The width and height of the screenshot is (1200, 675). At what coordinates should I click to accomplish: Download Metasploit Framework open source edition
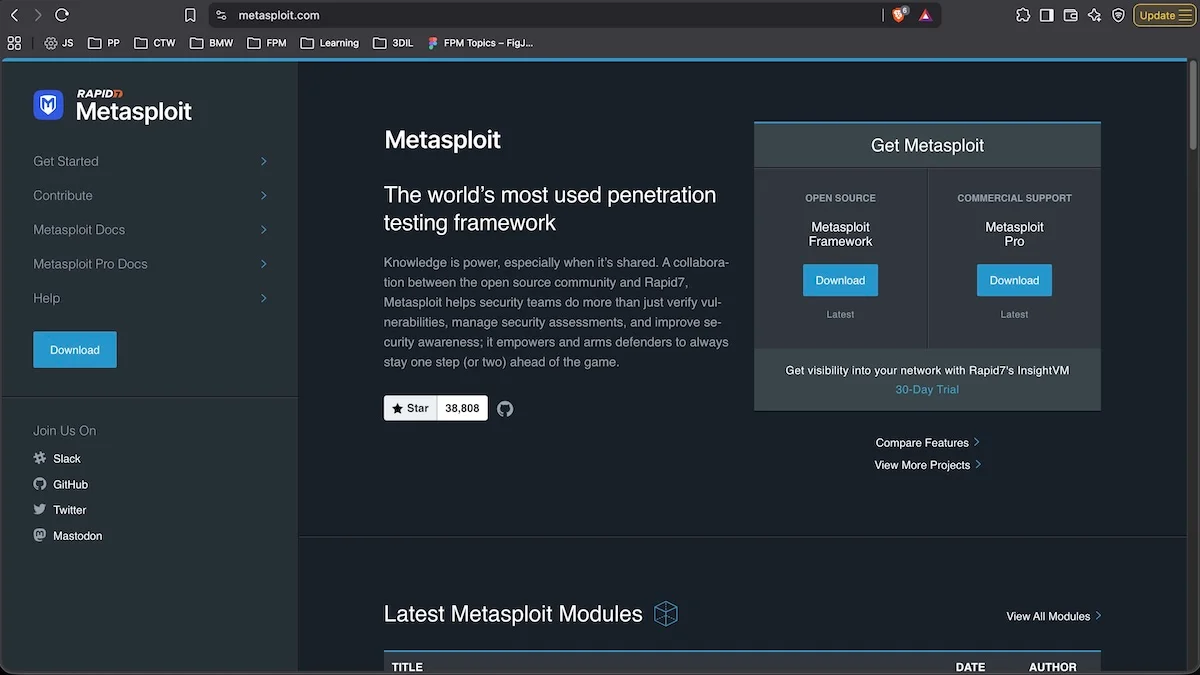click(840, 280)
